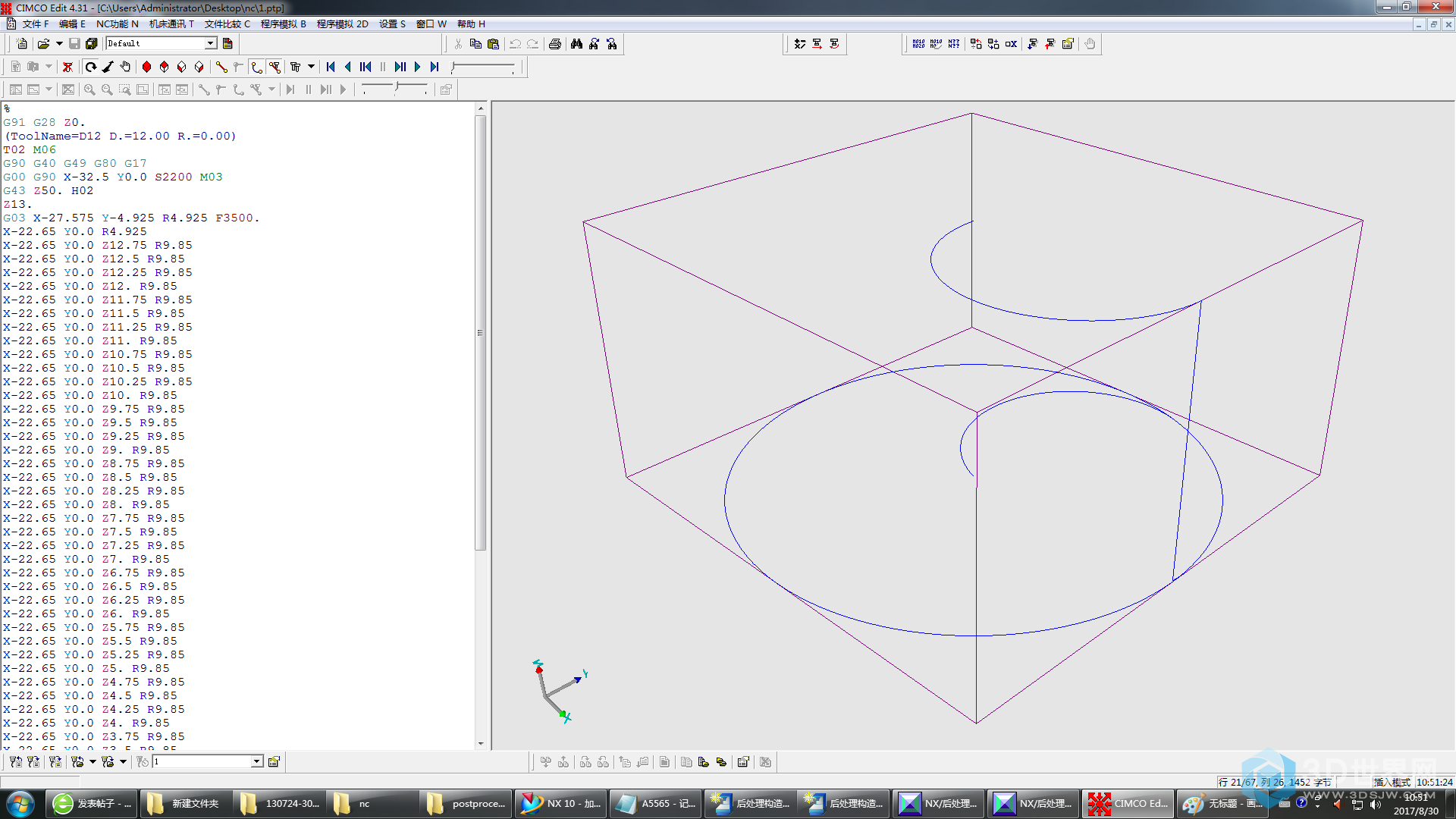Copy the selected text
Viewport: 1456px width, 819px height.
(x=475, y=44)
